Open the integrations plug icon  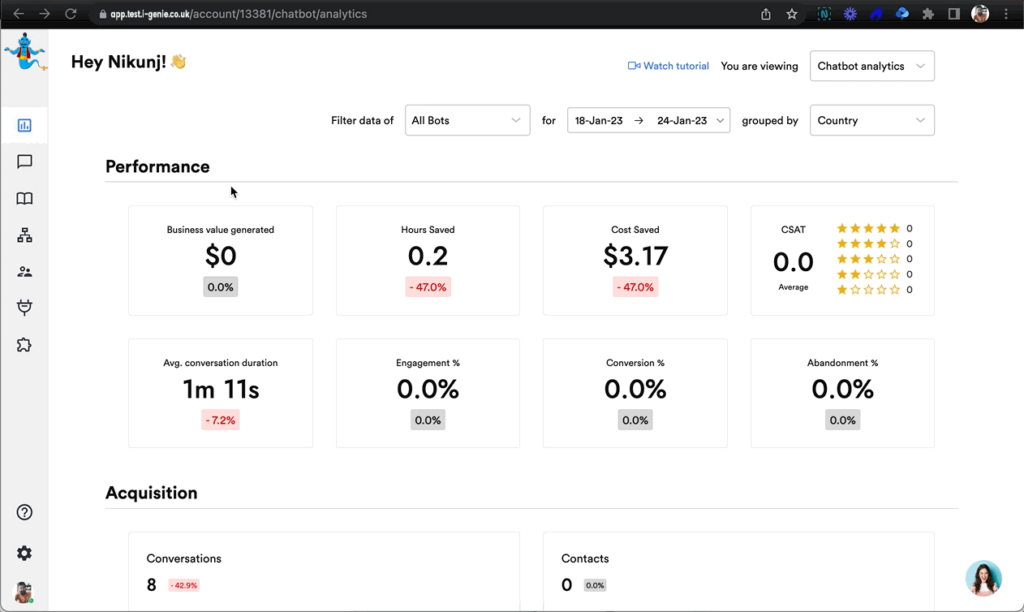coord(25,308)
